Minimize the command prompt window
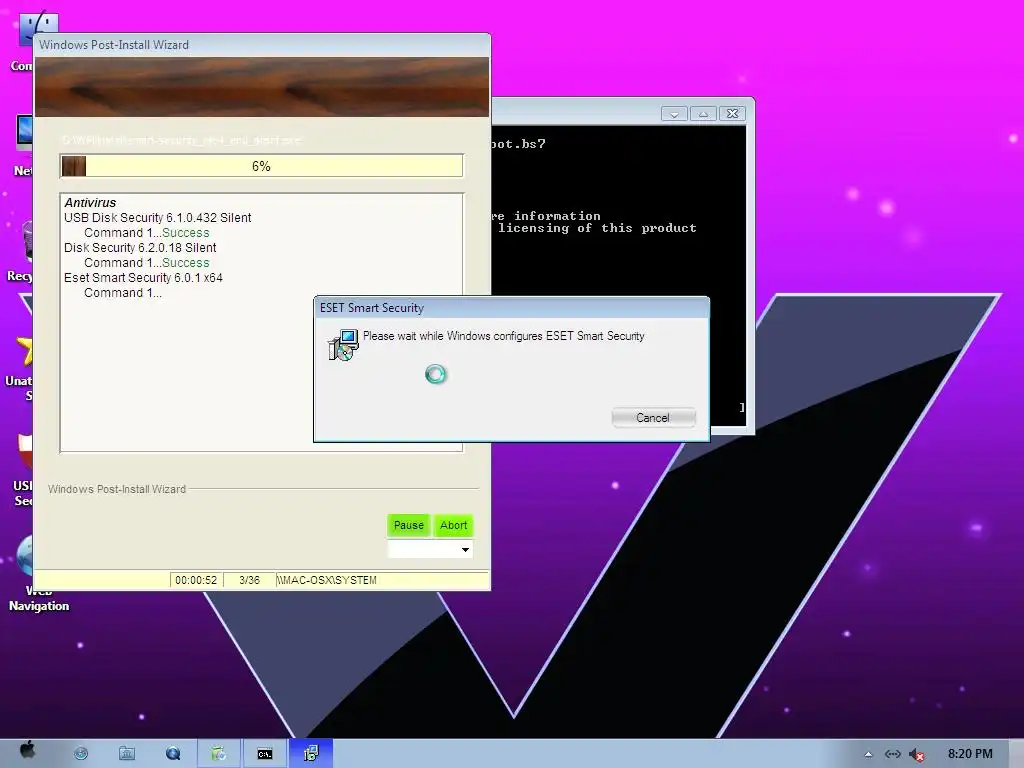This screenshot has width=1024, height=768. coord(674,114)
